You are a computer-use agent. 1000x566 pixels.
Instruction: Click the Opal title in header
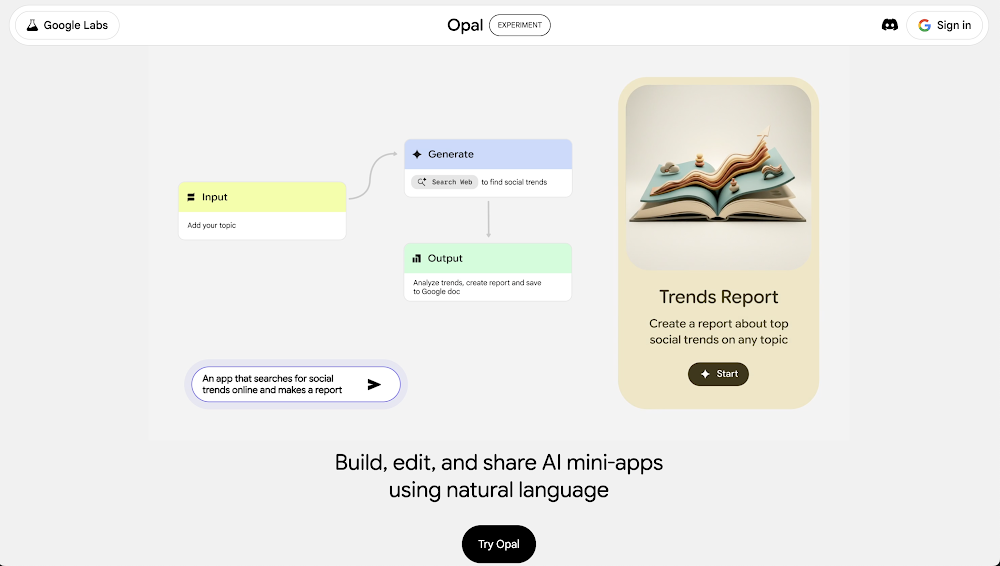pyautogui.click(x=465, y=25)
